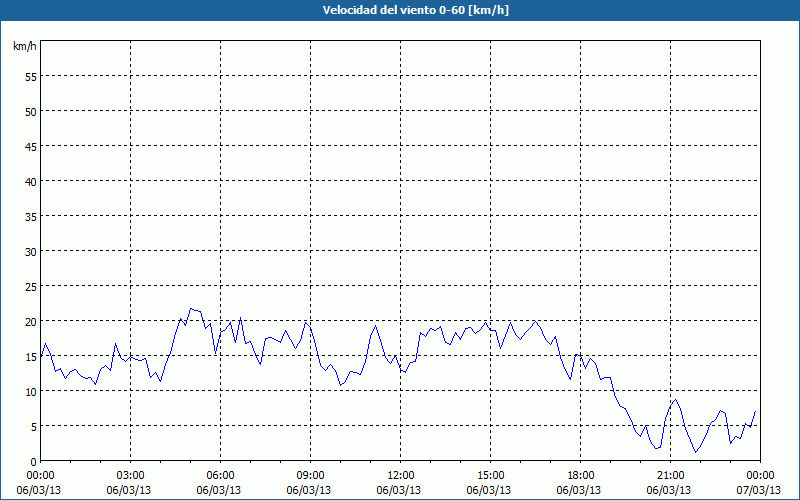The image size is (800, 500).
Task: Select the 15 y-axis label
Action: [31, 357]
